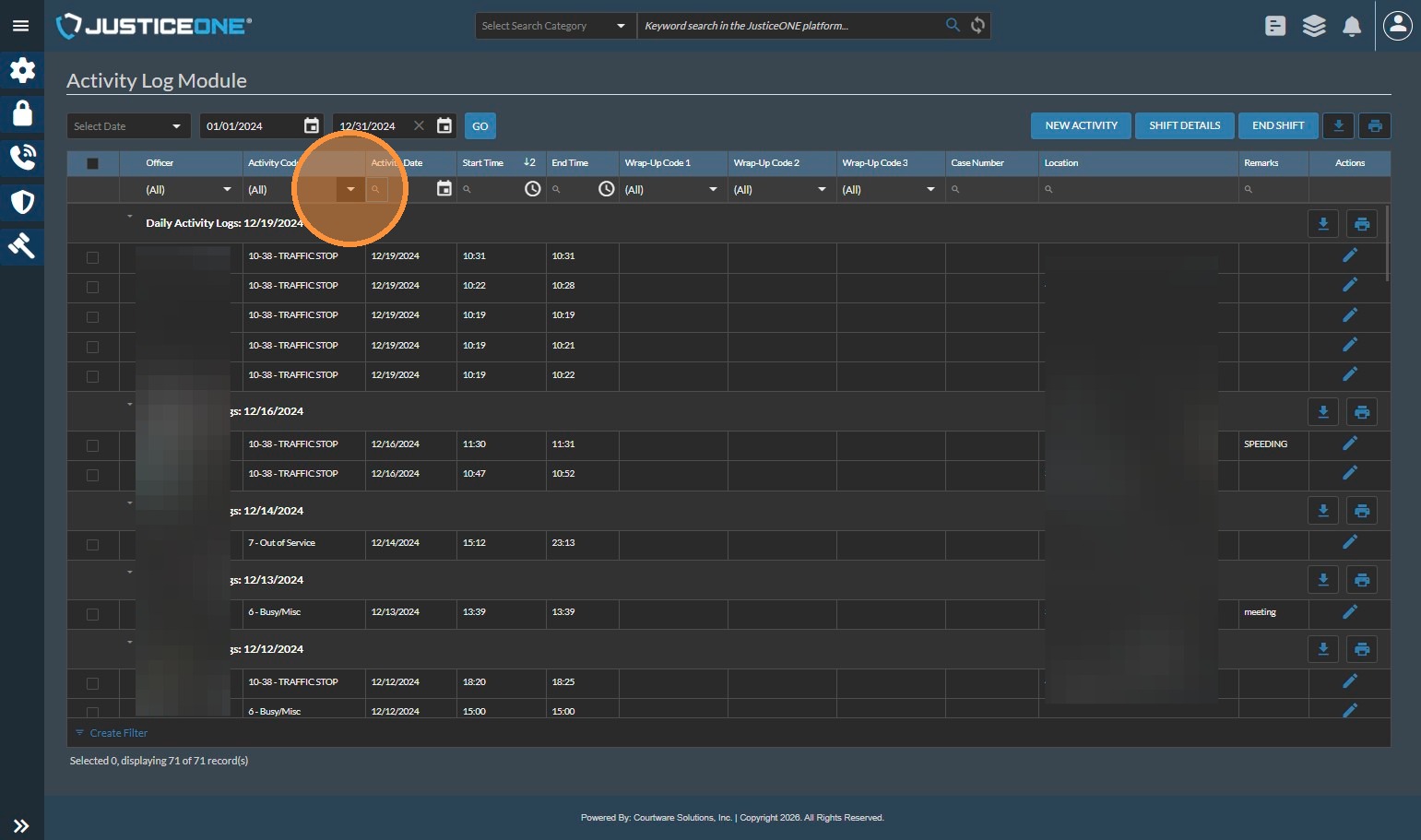Open the Wrap-Up Code 1 filter dropdown
The width and height of the screenshot is (1421, 840).
click(672, 190)
